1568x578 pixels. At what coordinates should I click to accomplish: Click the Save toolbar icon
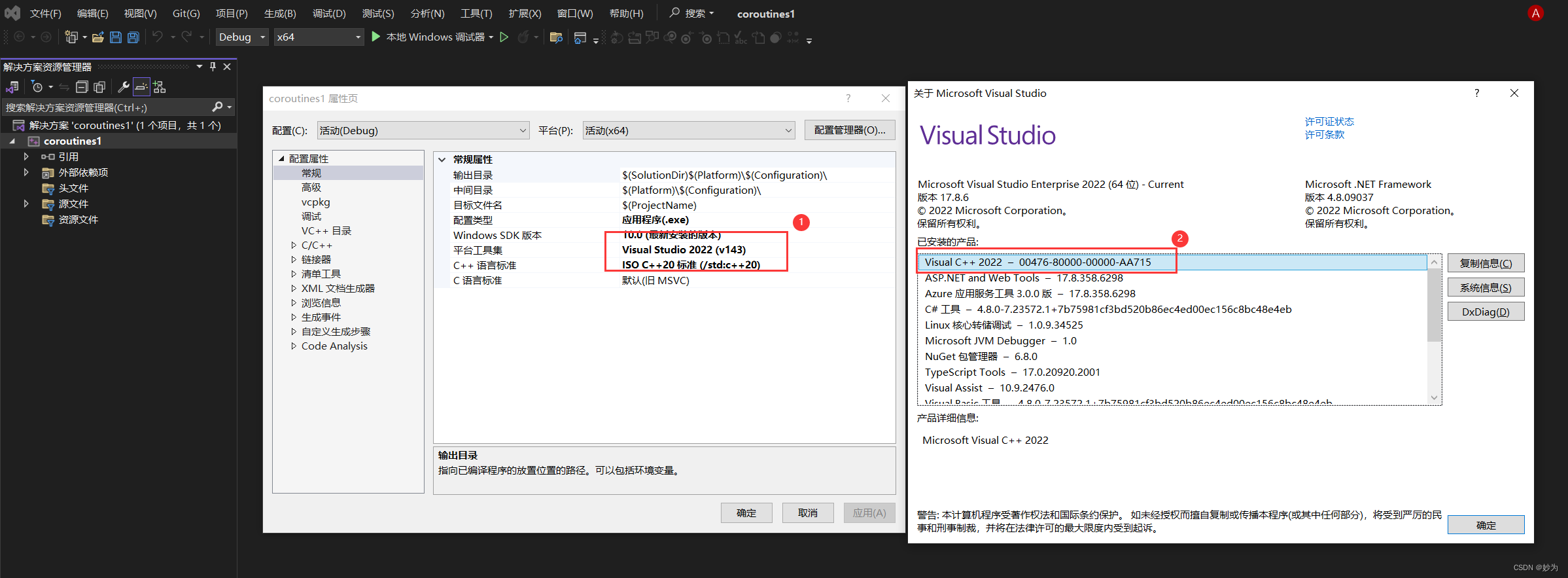[116, 37]
